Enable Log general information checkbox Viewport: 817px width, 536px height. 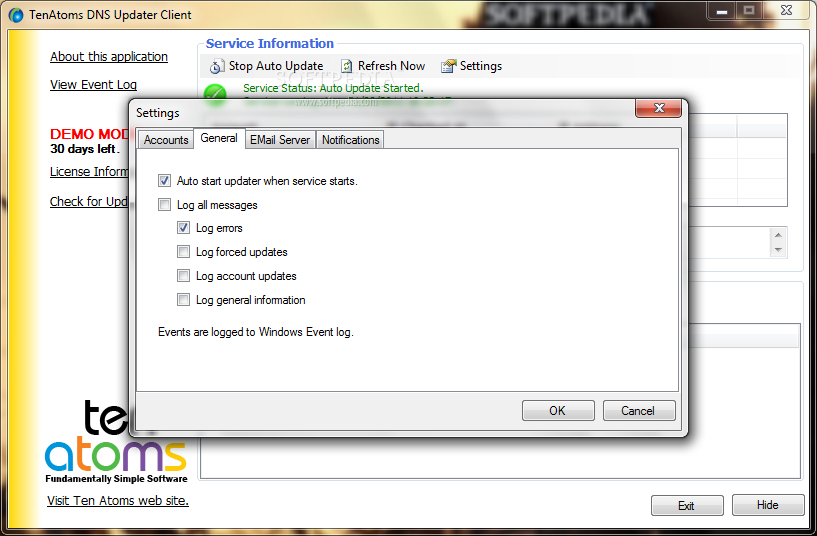pos(183,300)
